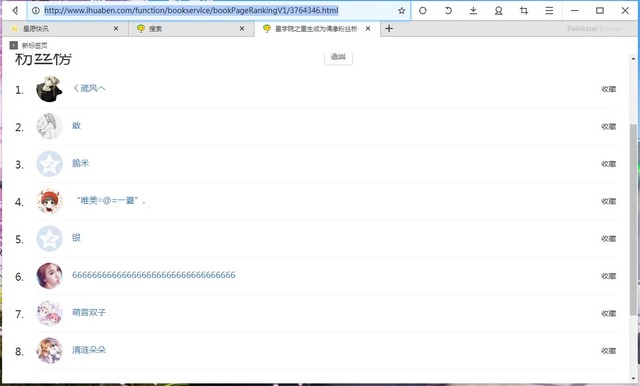Activate the screenshot crop tool icon

point(524,11)
